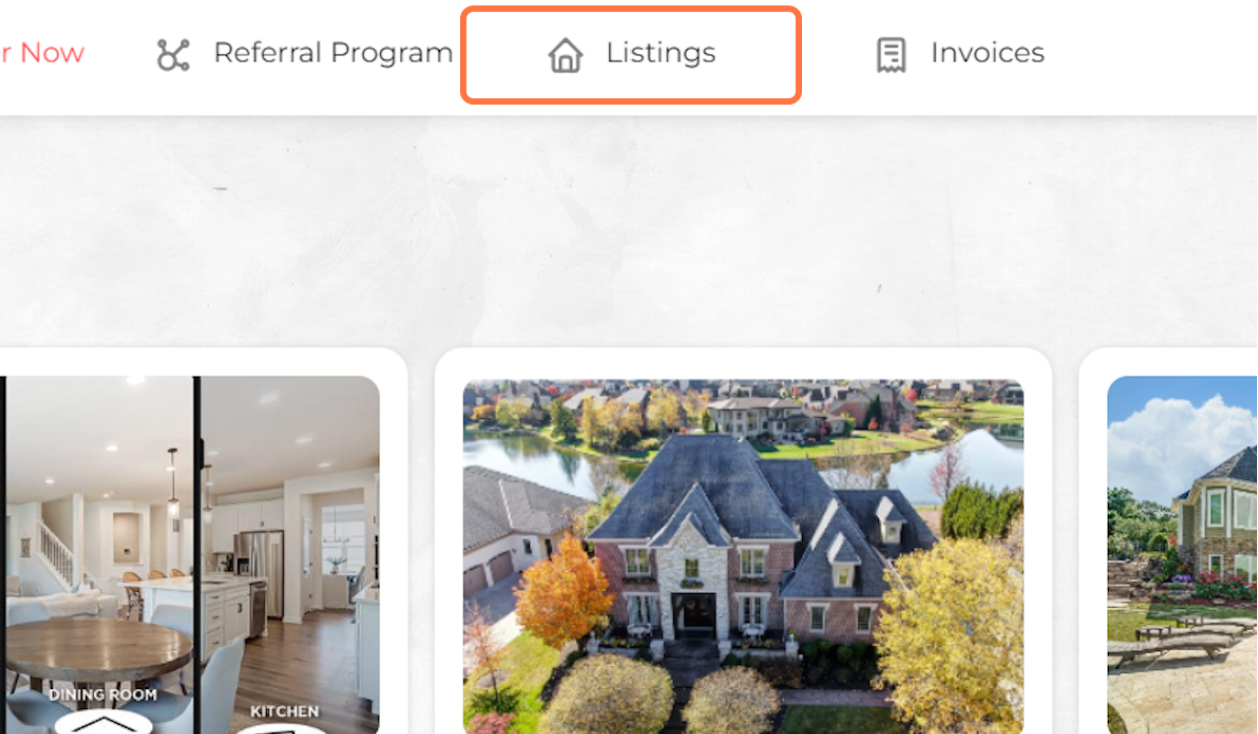Image resolution: width=1258 pixels, height=734 pixels.
Task: Click the white border of the middle listing card
Action: point(743,362)
